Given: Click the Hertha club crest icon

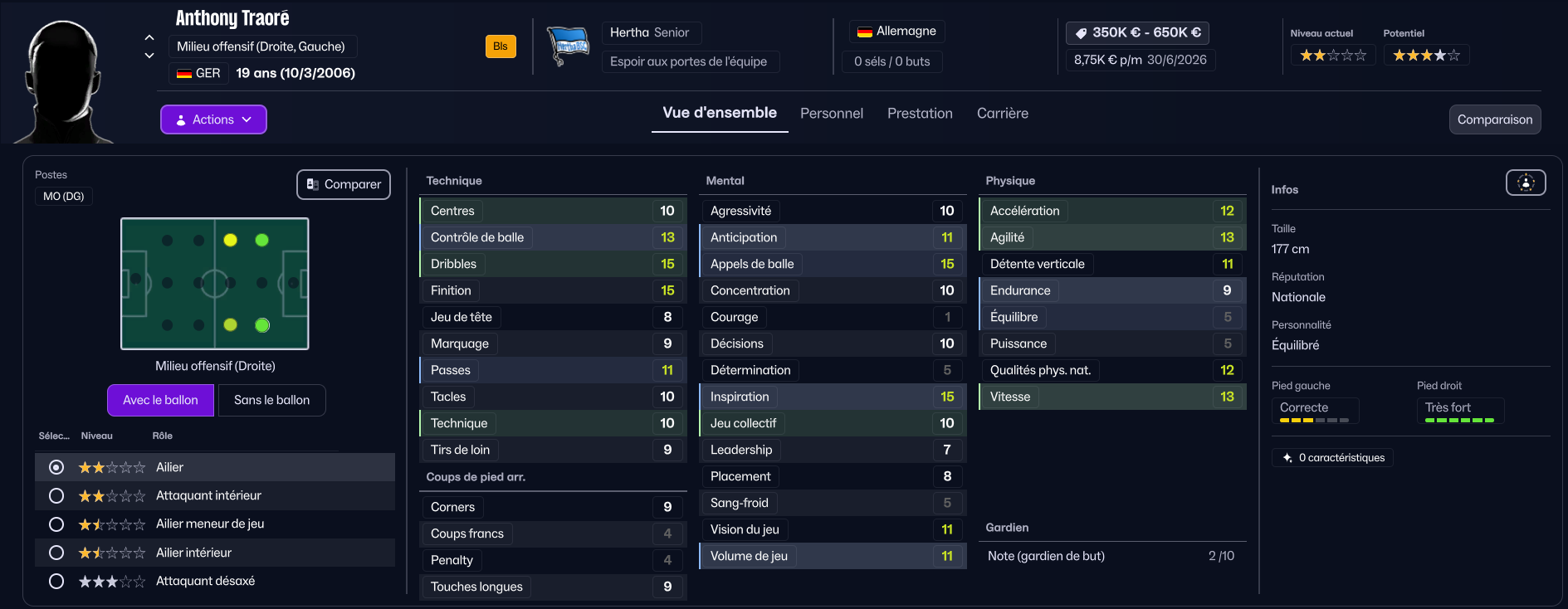Looking at the screenshot, I should coord(568,46).
